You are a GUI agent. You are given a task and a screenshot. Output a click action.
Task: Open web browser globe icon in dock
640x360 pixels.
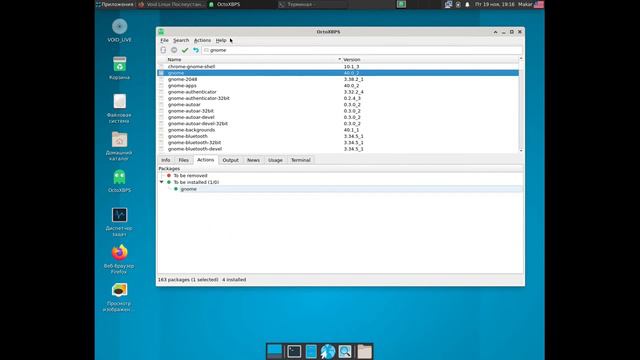point(328,351)
